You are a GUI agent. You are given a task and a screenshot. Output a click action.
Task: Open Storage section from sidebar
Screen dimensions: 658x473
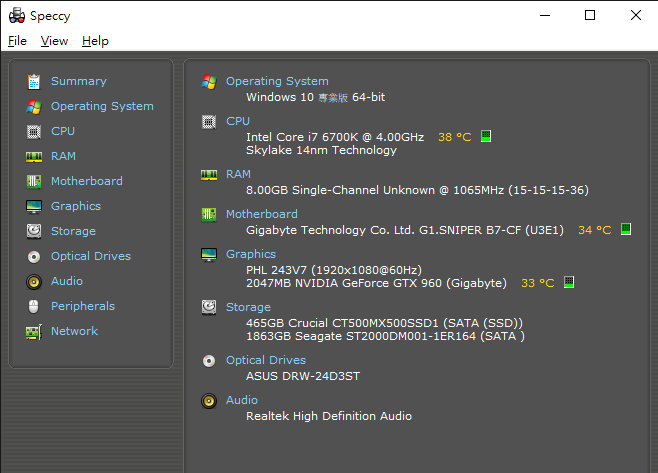pos(73,231)
